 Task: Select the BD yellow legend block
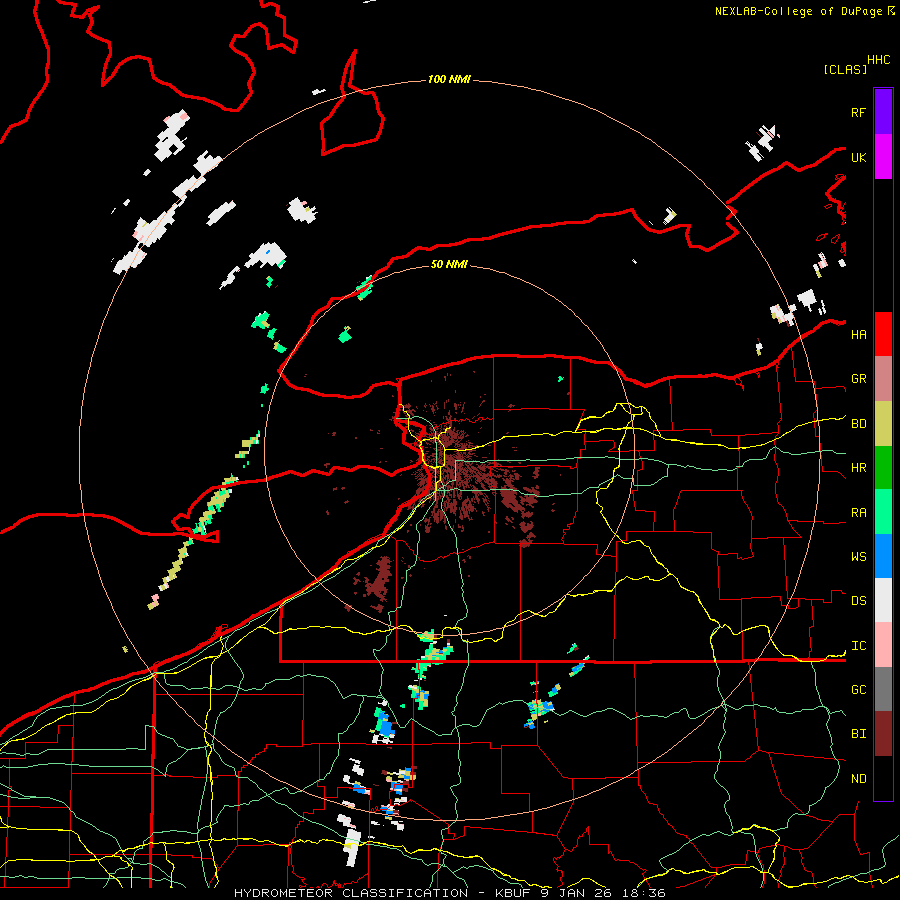883,424
